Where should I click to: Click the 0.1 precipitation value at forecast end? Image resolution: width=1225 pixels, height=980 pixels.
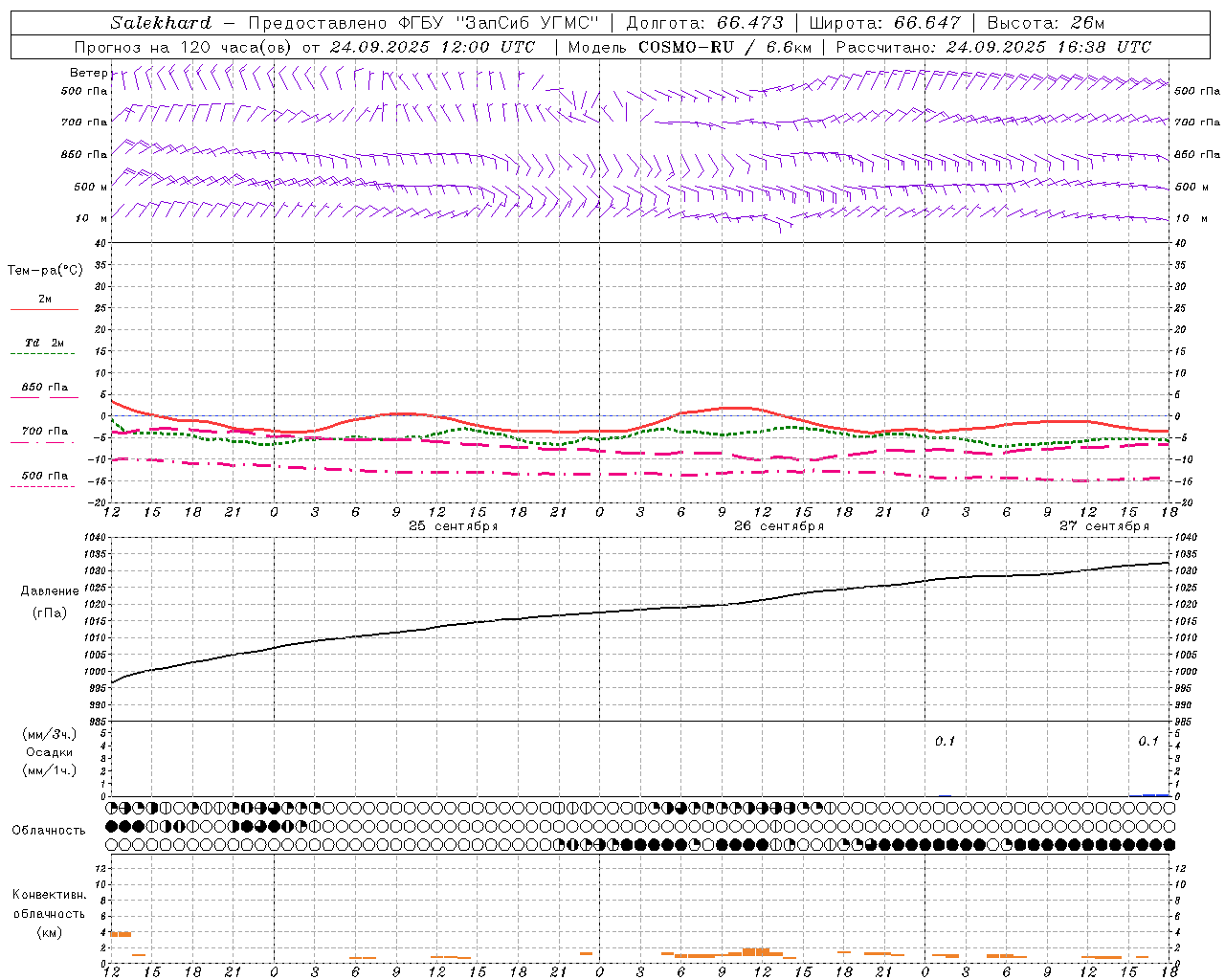1148,741
